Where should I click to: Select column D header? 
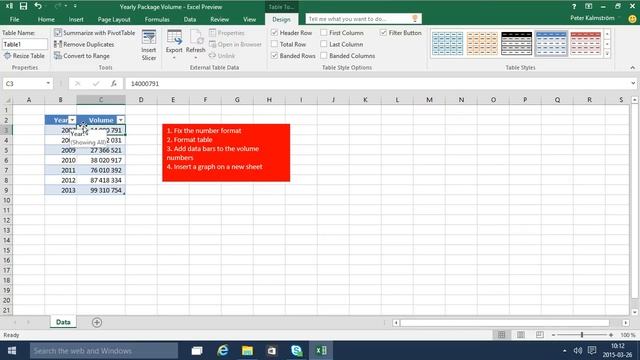(x=141, y=100)
